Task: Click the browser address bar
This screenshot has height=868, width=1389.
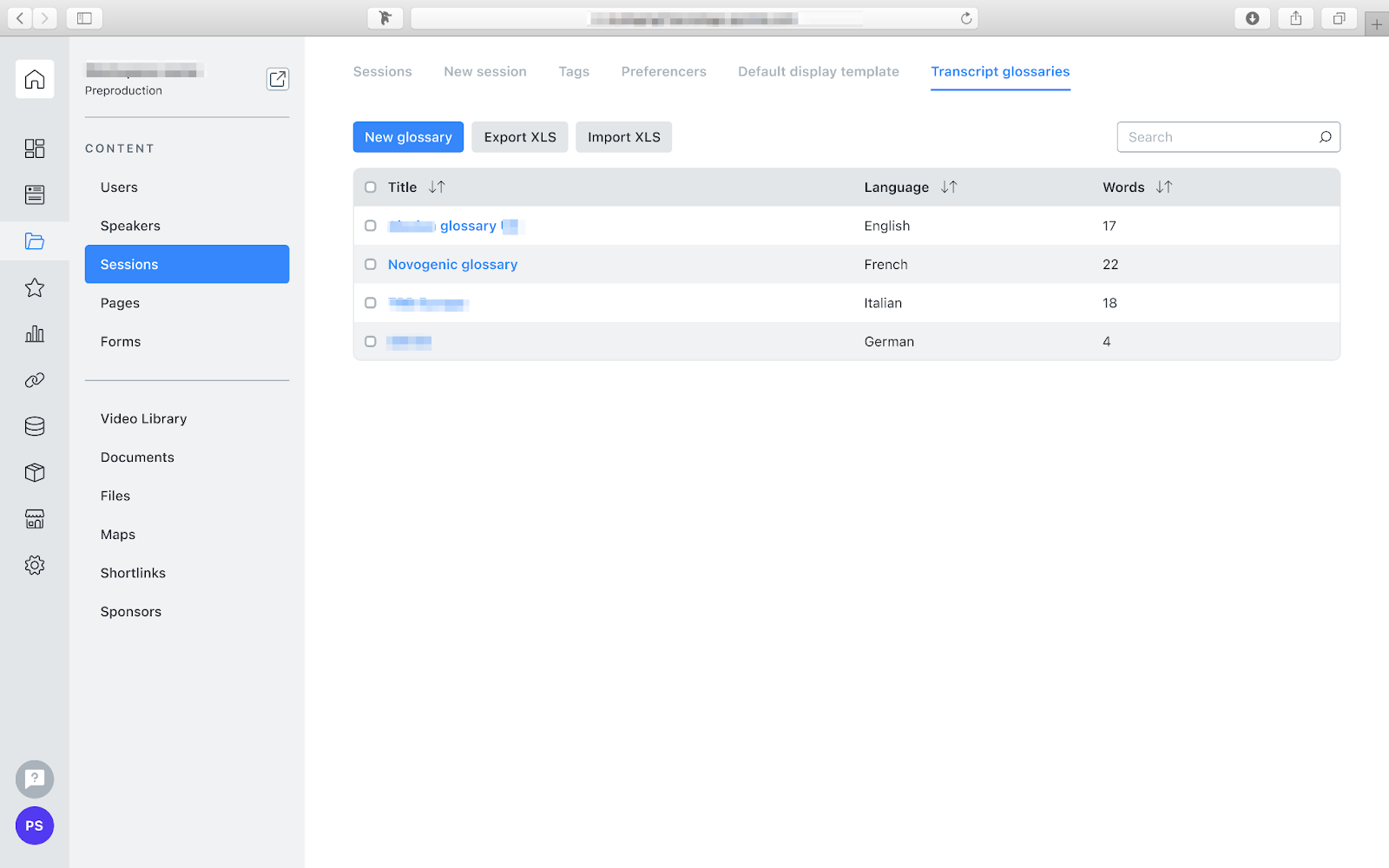Action: point(694,18)
